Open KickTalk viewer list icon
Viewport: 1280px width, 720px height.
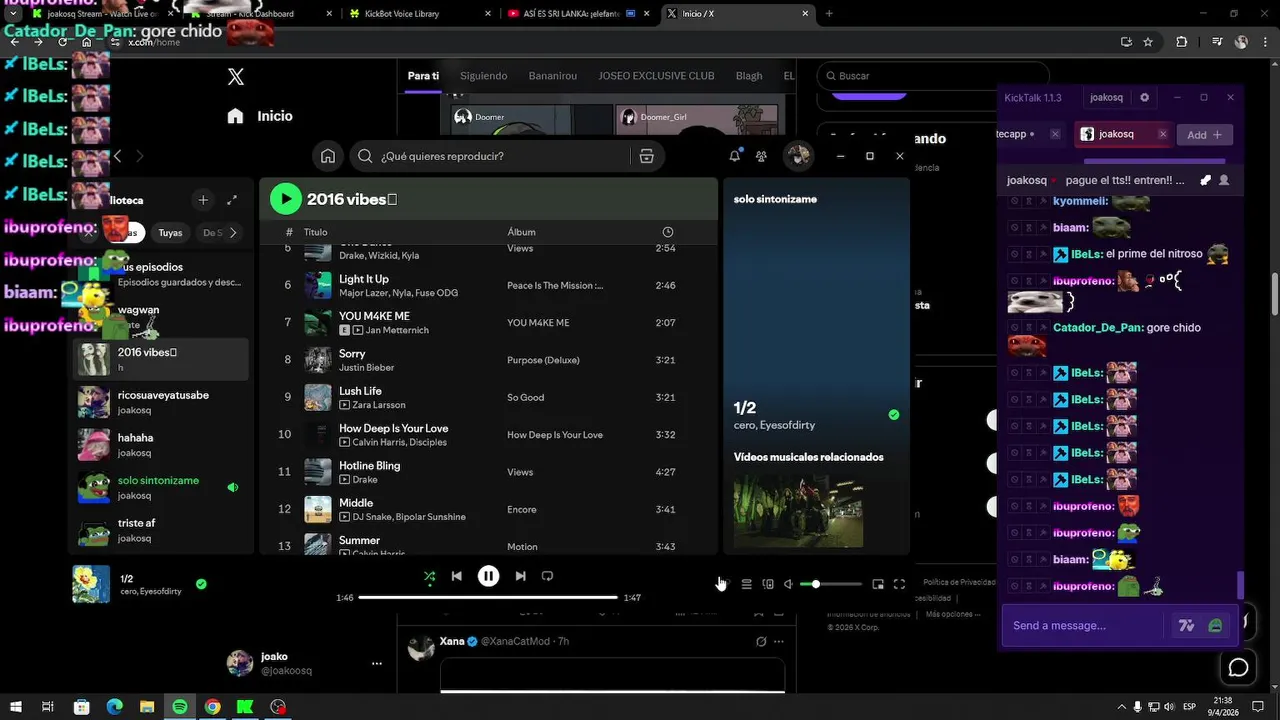1224,180
